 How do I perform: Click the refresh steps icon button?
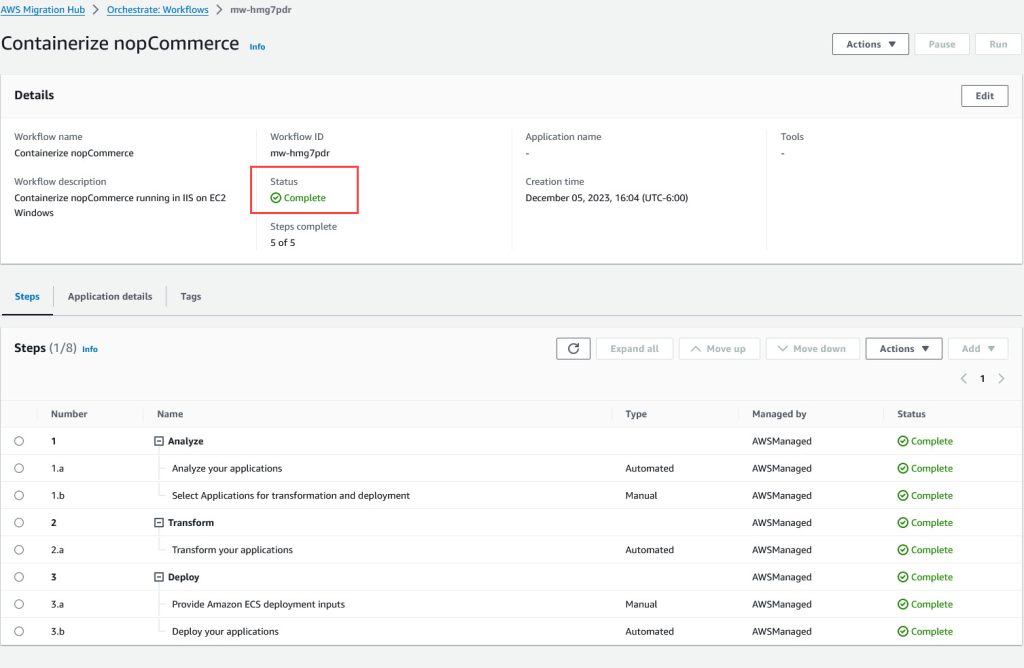point(573,349)
